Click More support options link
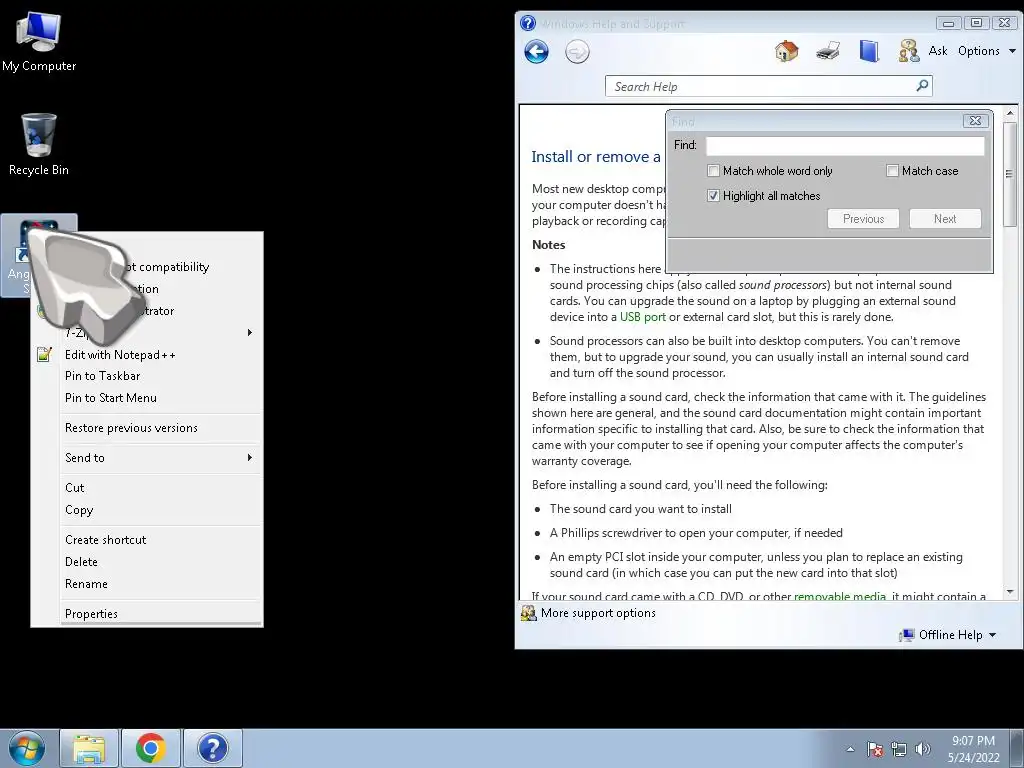Viewport: 1024px width, 768px height. tap(598, 613)
